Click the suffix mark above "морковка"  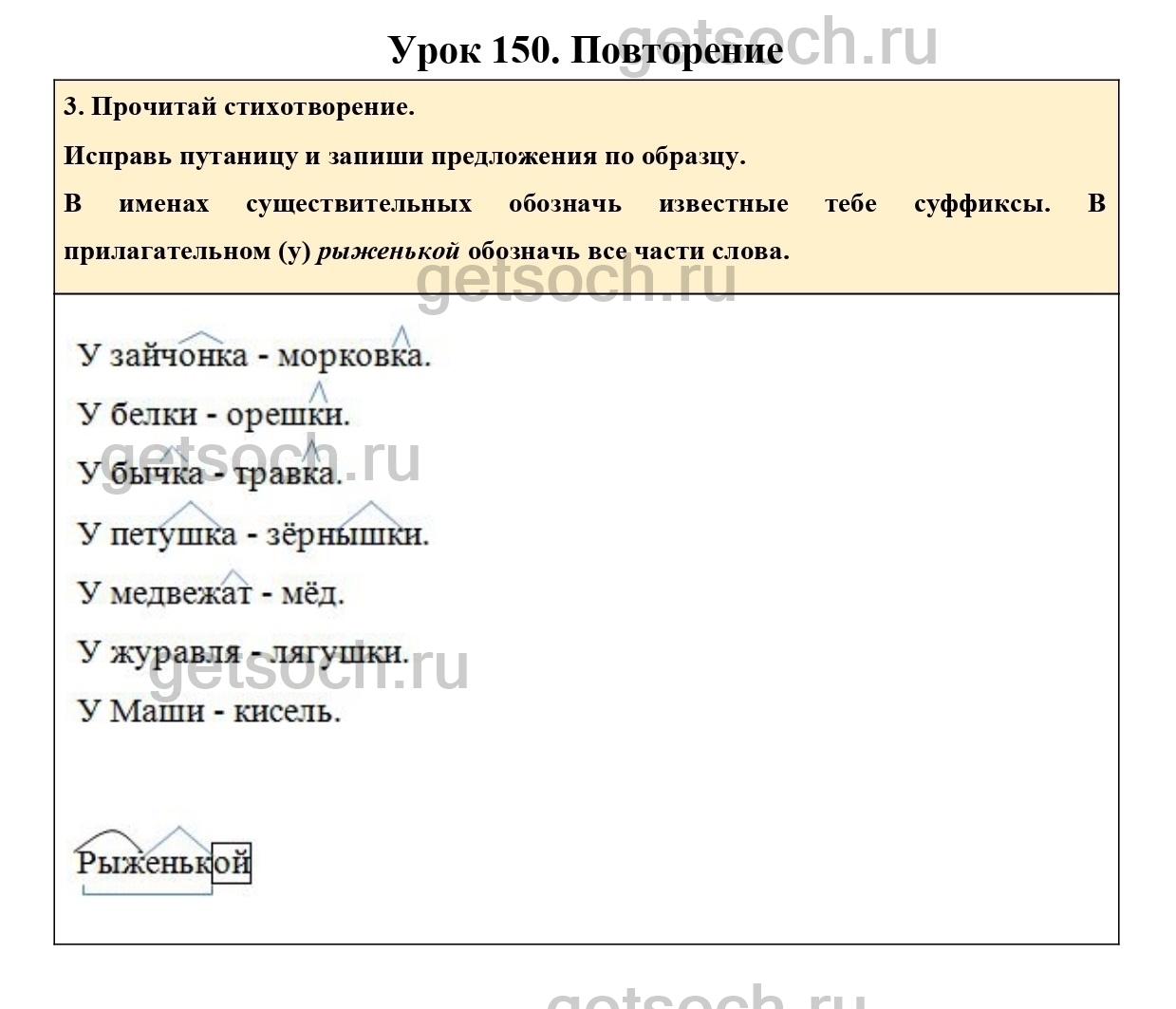pyautogui.click(x=401, y=335)
